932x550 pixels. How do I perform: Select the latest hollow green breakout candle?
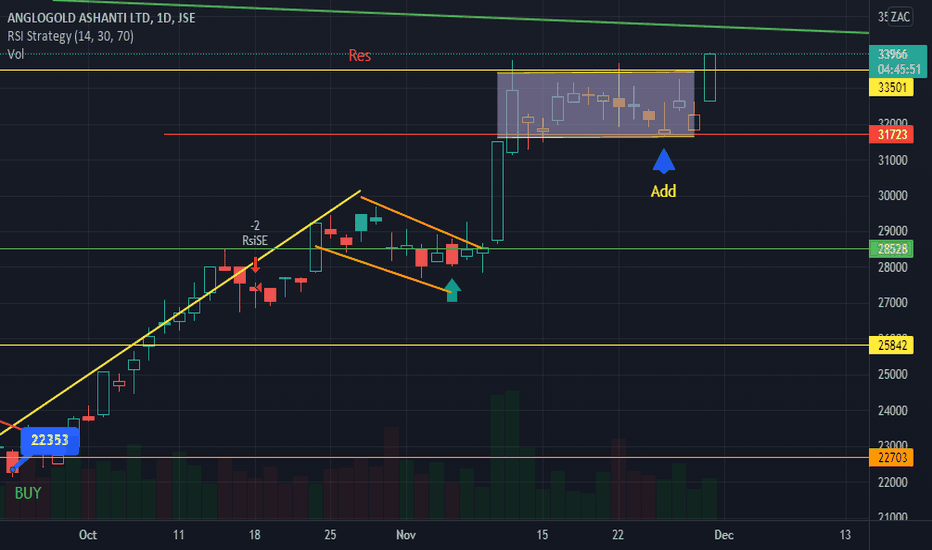pos(710,77)
